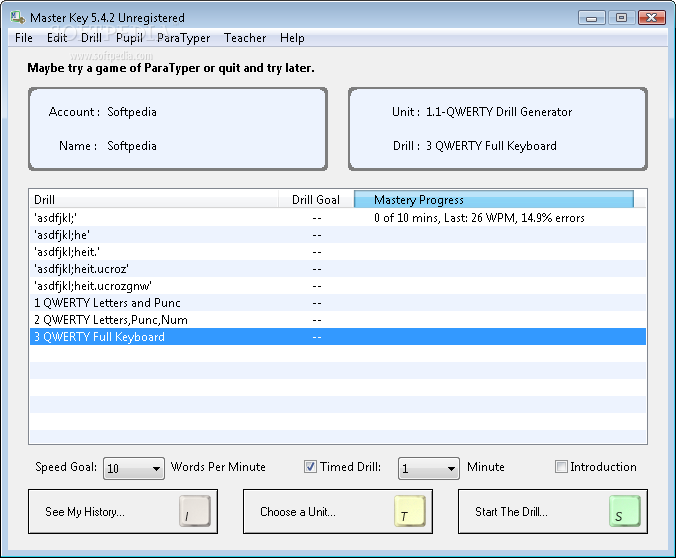Enable the Introduction checkbox
The image size is (676, 558).
point(561,467)
